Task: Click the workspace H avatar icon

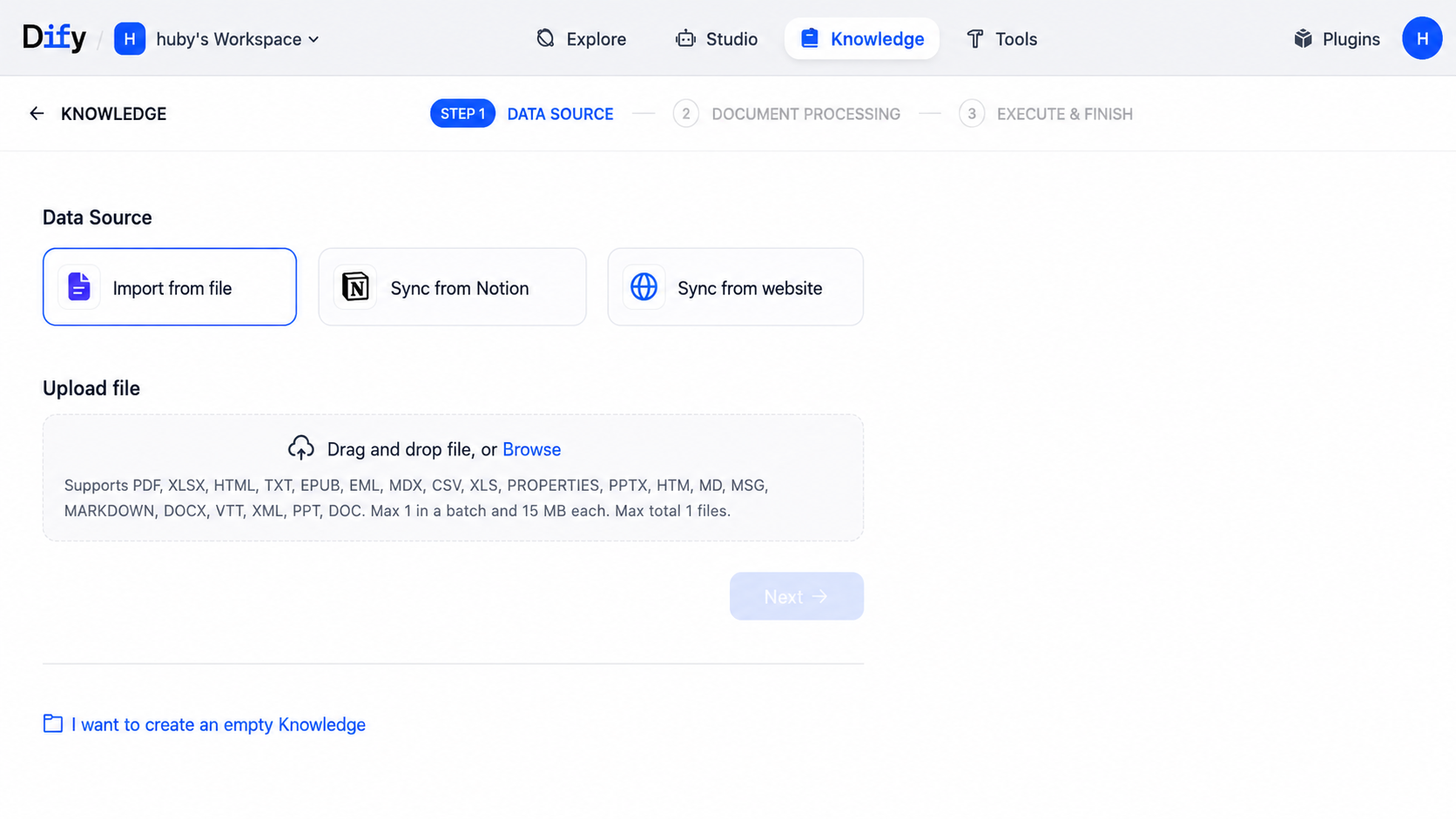Action: (x=130, y=38)
